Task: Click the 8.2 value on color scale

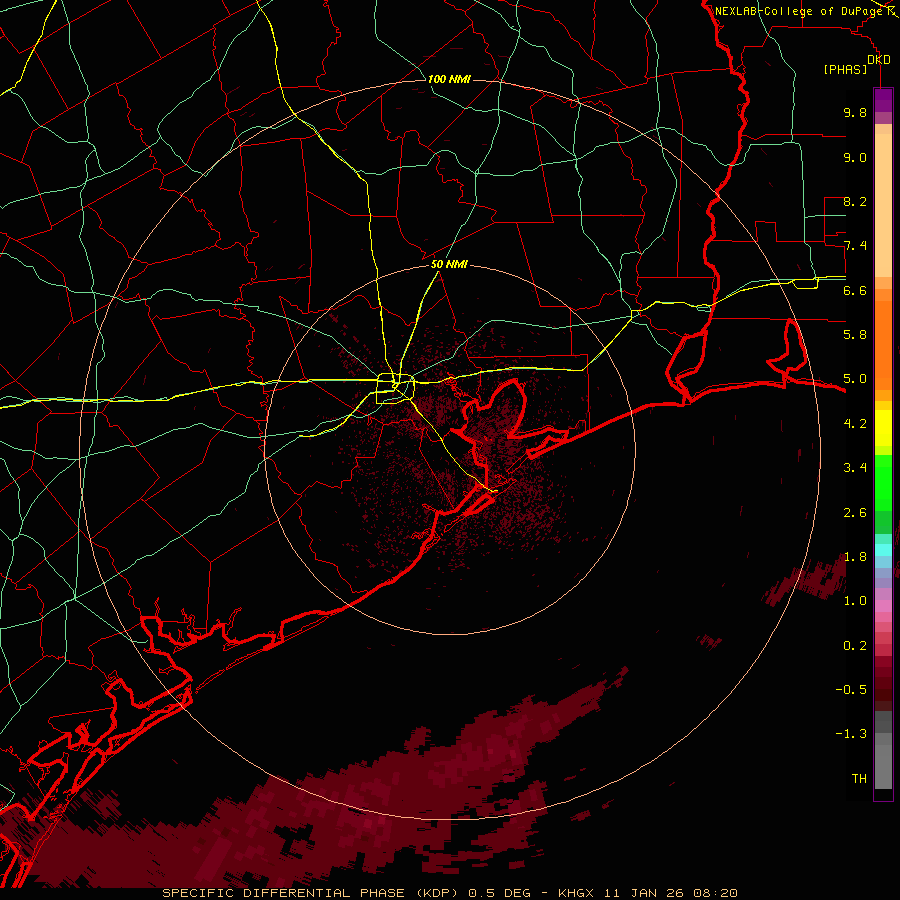Action: tap(855, 201)
